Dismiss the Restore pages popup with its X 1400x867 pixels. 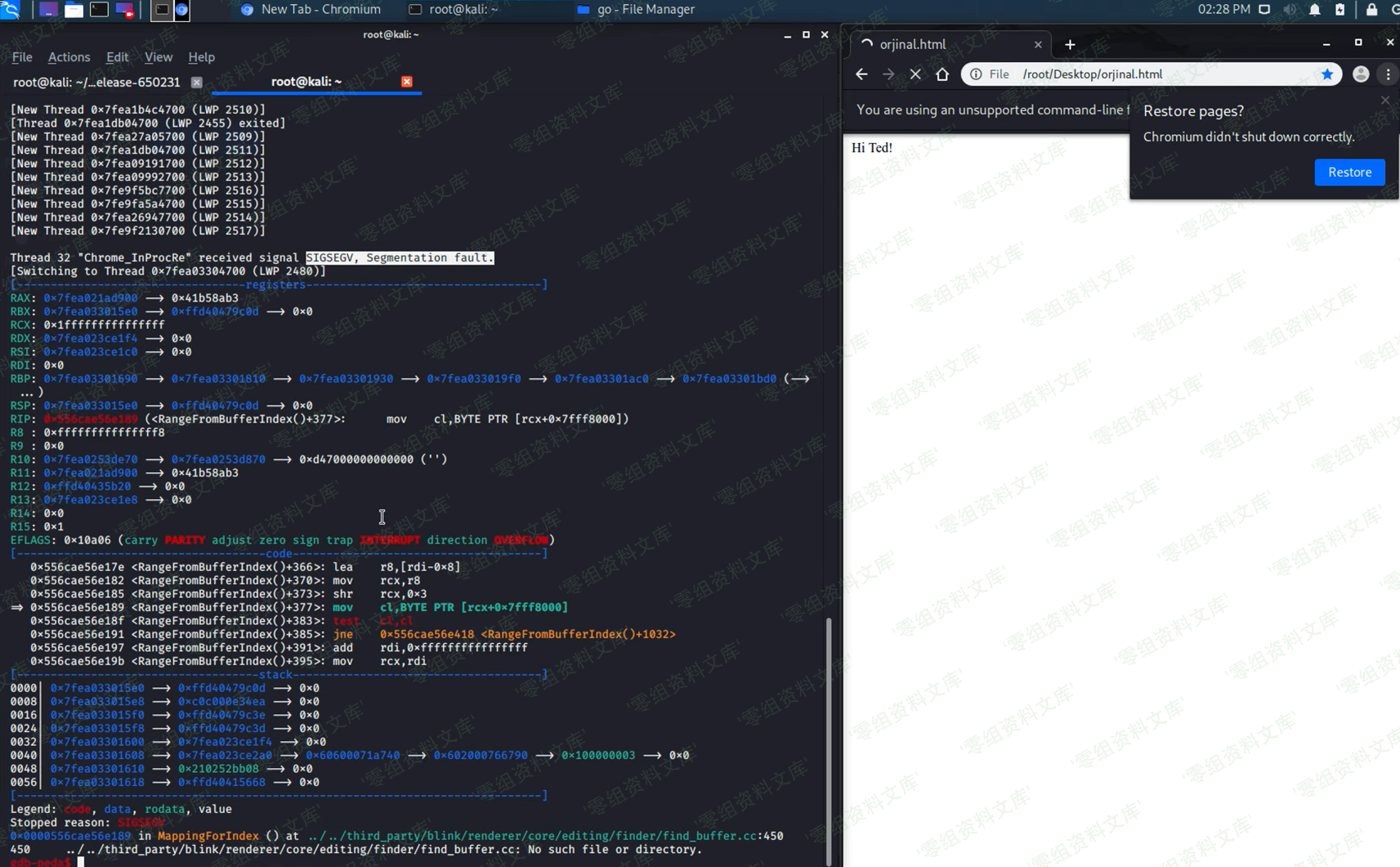tap(1384, 101)
